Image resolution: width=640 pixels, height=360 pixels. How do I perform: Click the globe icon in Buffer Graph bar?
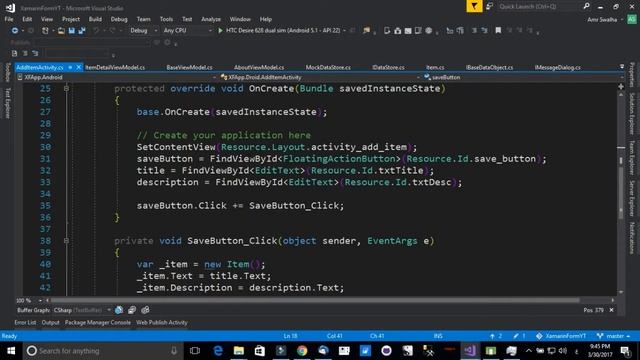[x=119, y=310]
